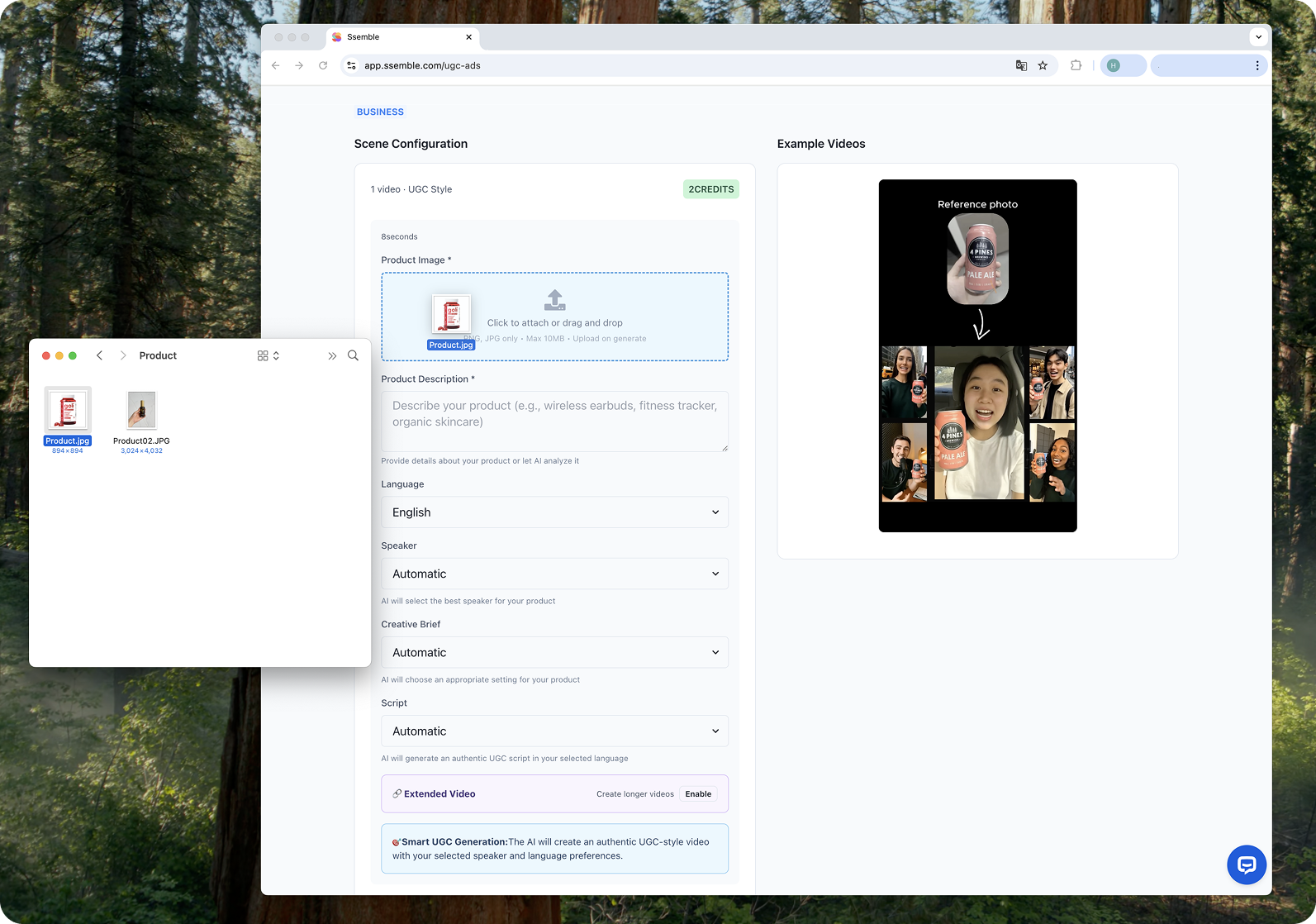Enable Extended Video option
The height and width of the screenshot is (924, 1316).
(697, 793)
